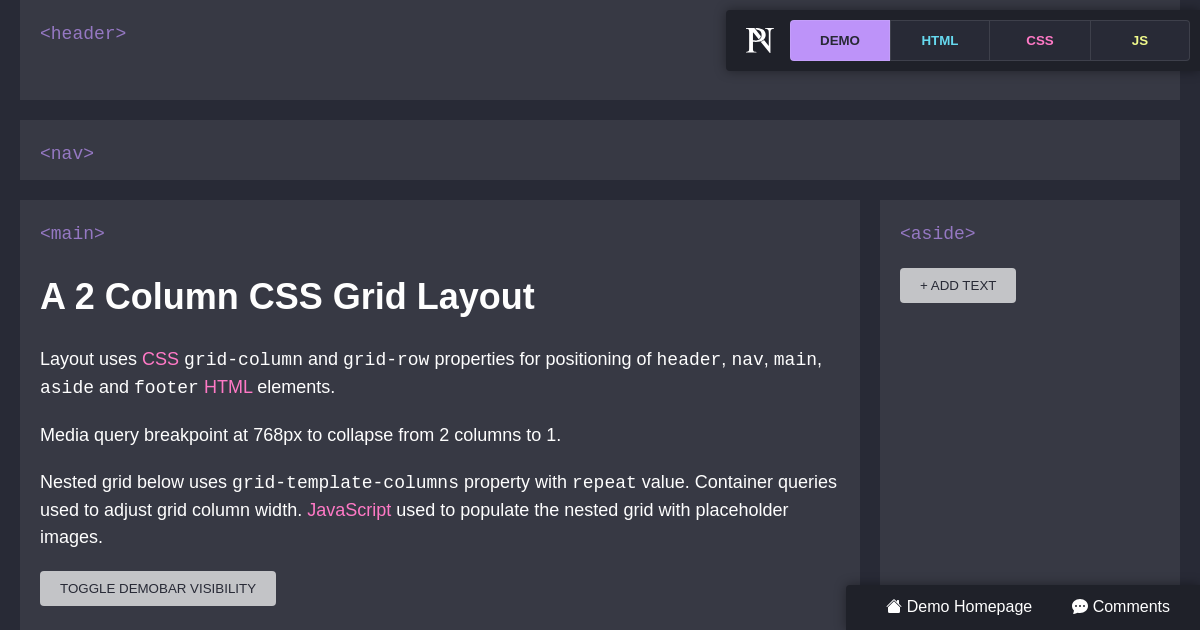Screen dimensions: 1200x630
Task: Switch to the HTML tab
Action: click(939, 40)
